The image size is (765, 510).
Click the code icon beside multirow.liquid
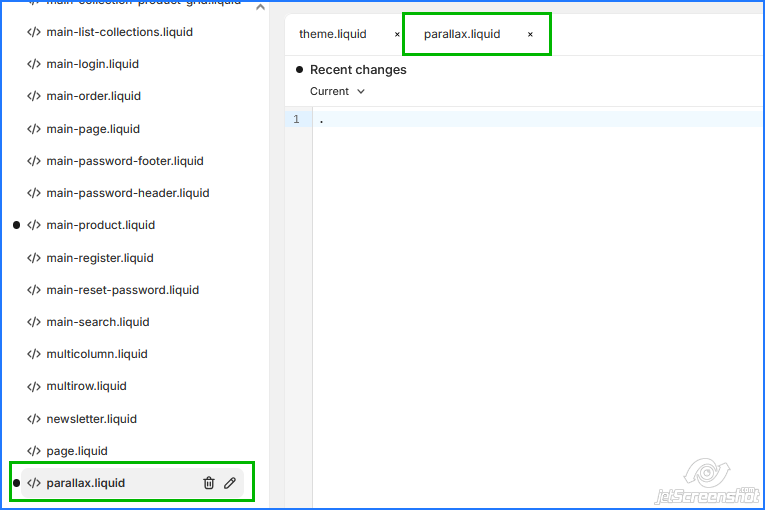coord(34,386)
